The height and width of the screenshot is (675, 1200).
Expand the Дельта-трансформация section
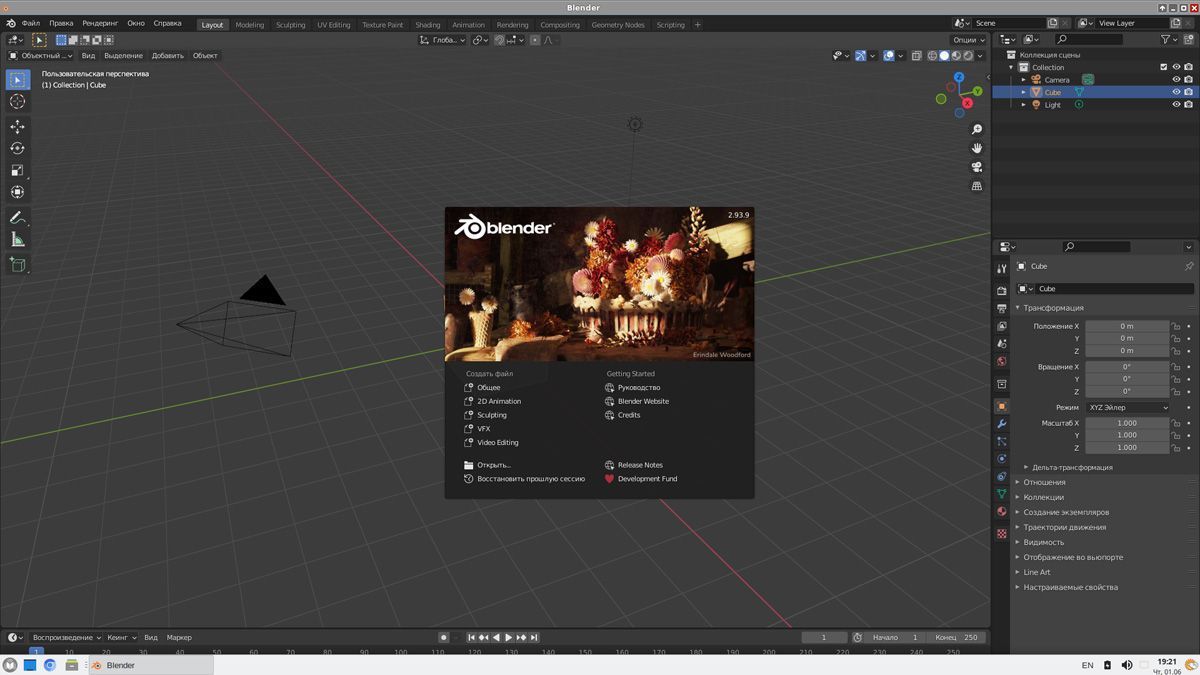(x=1072, y=467)
